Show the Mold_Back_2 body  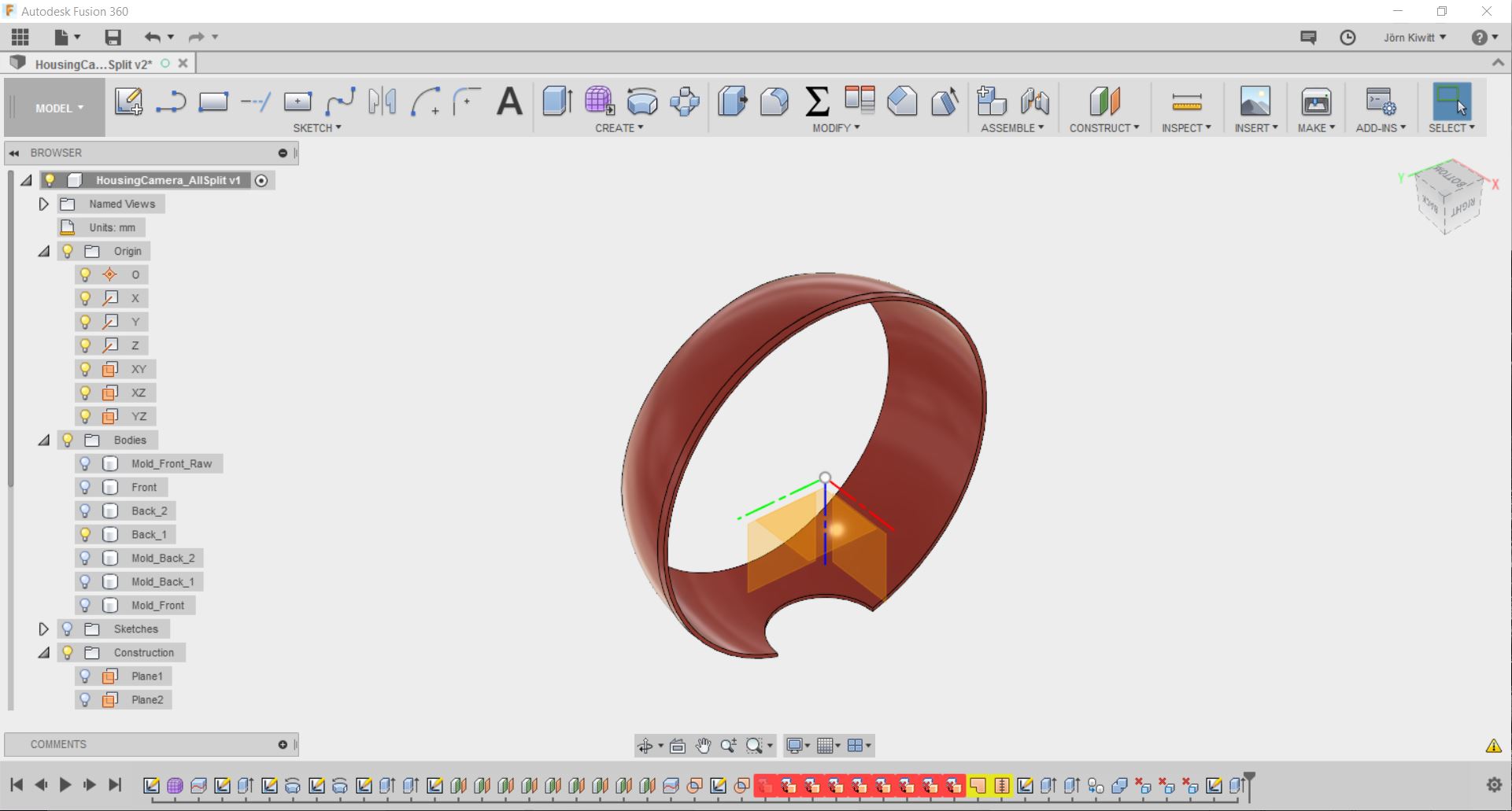click(x=85, y=558)
